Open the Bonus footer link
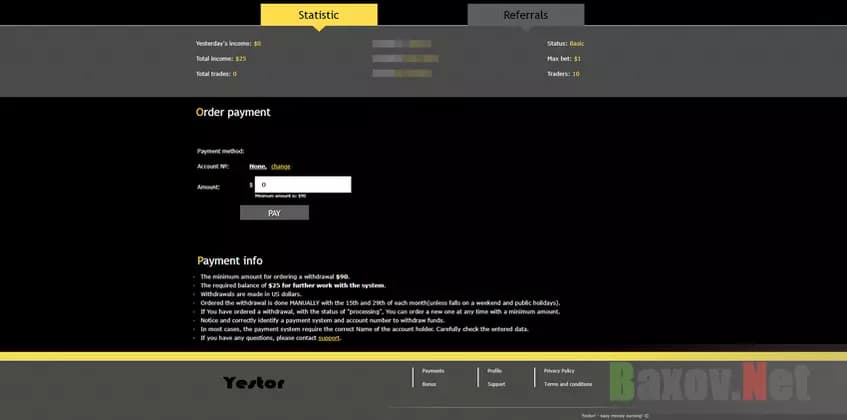Viewport: 847px width, 420px height. (x=428, y=384)
